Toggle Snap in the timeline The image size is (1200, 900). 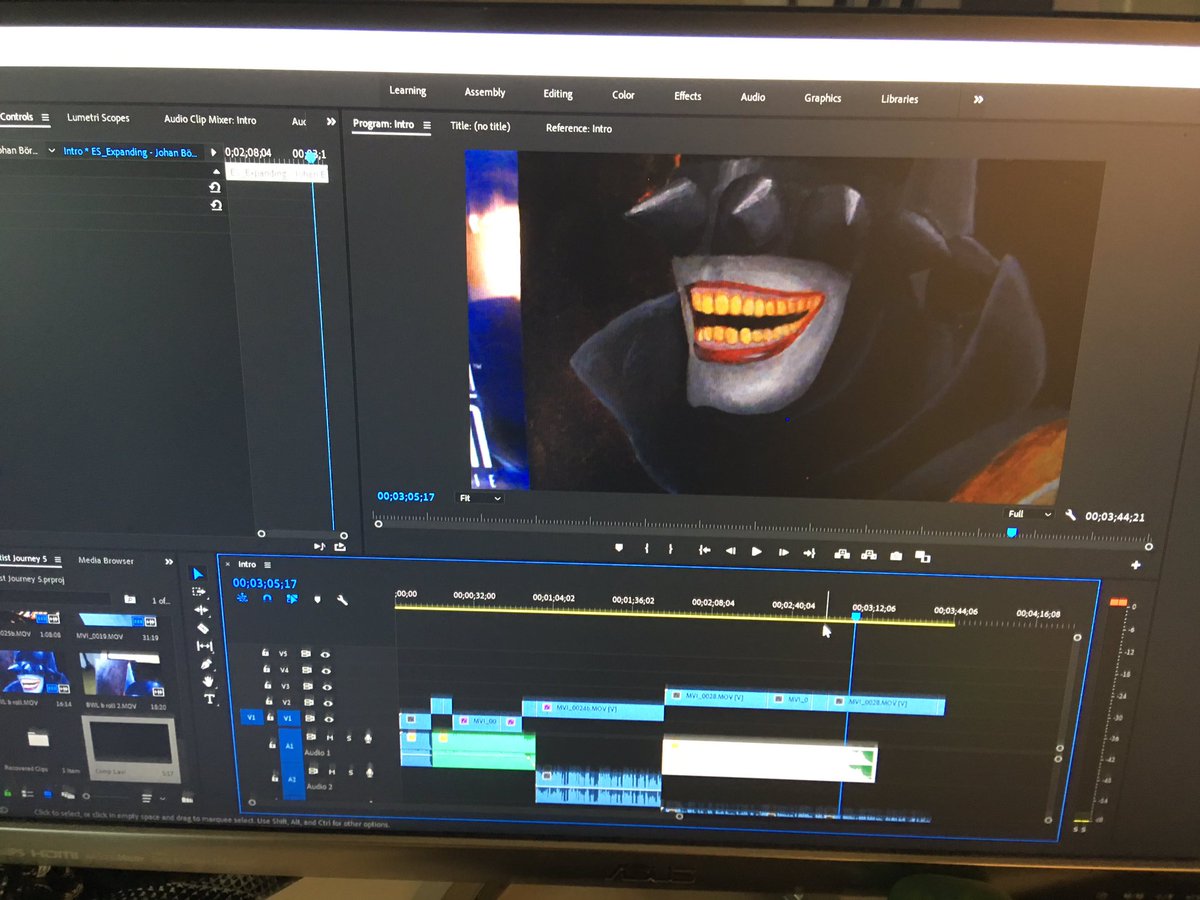pyautogui.click(x=267, y=599)
